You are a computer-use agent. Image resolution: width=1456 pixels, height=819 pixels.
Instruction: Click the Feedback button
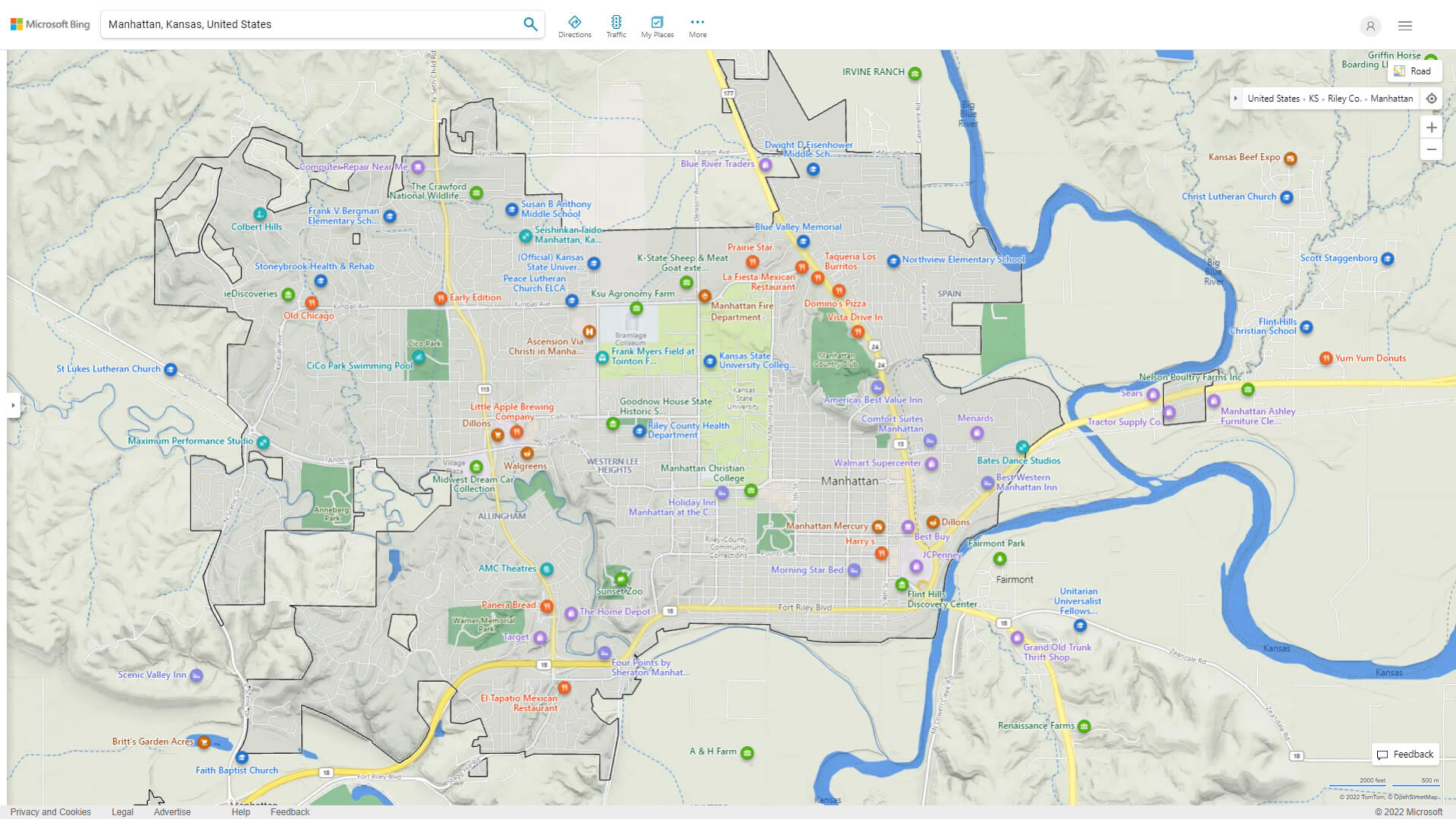click(x=1405, y=754)
